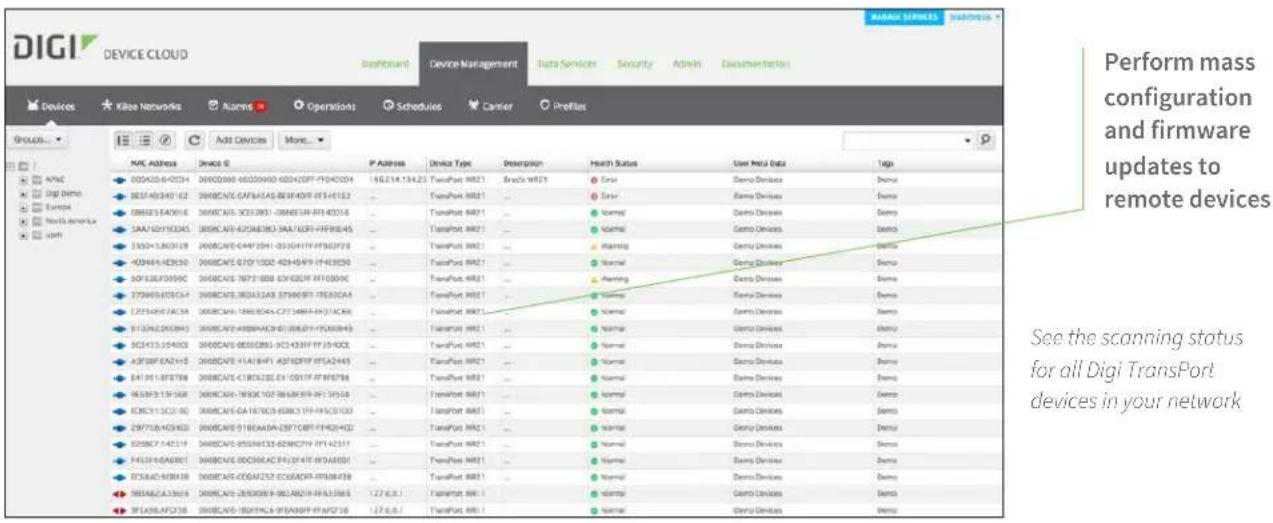Sort by Health Status column header

(x=614, y=163)
